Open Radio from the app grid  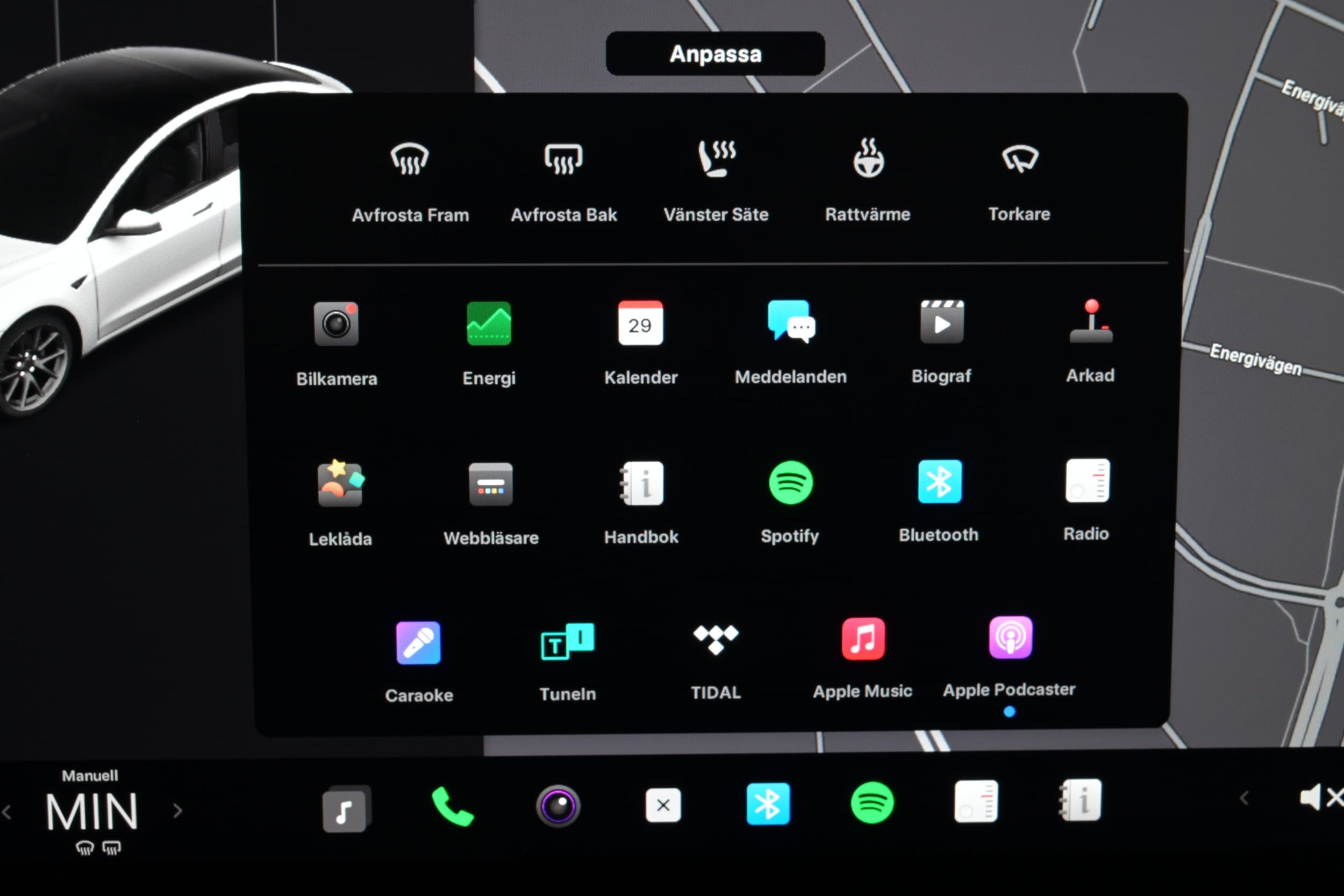[x=1087, y=499]
